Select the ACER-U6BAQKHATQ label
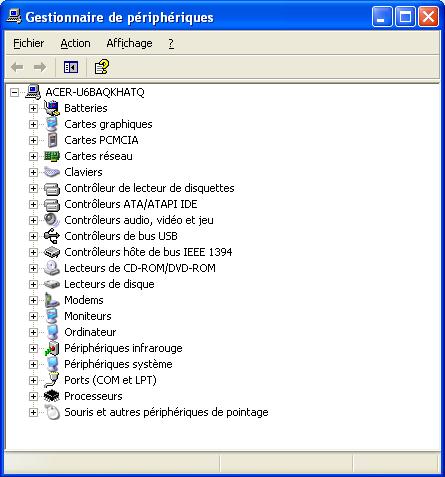Viewport: 445px width, 477px height. 95,92
